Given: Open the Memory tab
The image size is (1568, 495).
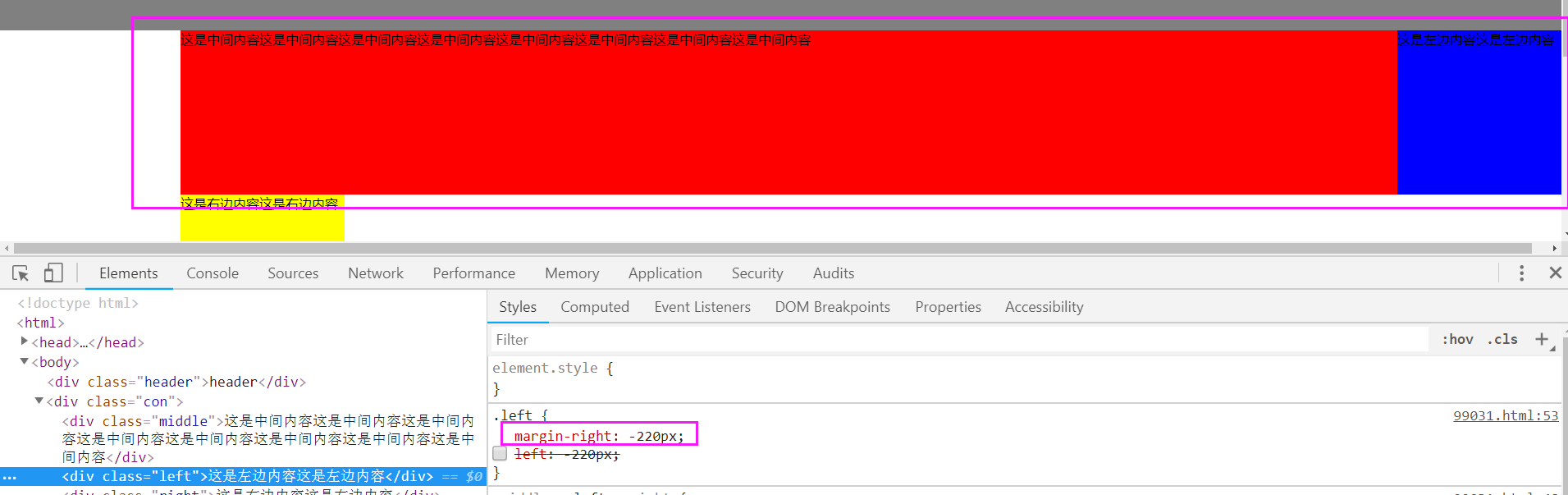Looking at the screenshot, I should [x=572, y=273].
